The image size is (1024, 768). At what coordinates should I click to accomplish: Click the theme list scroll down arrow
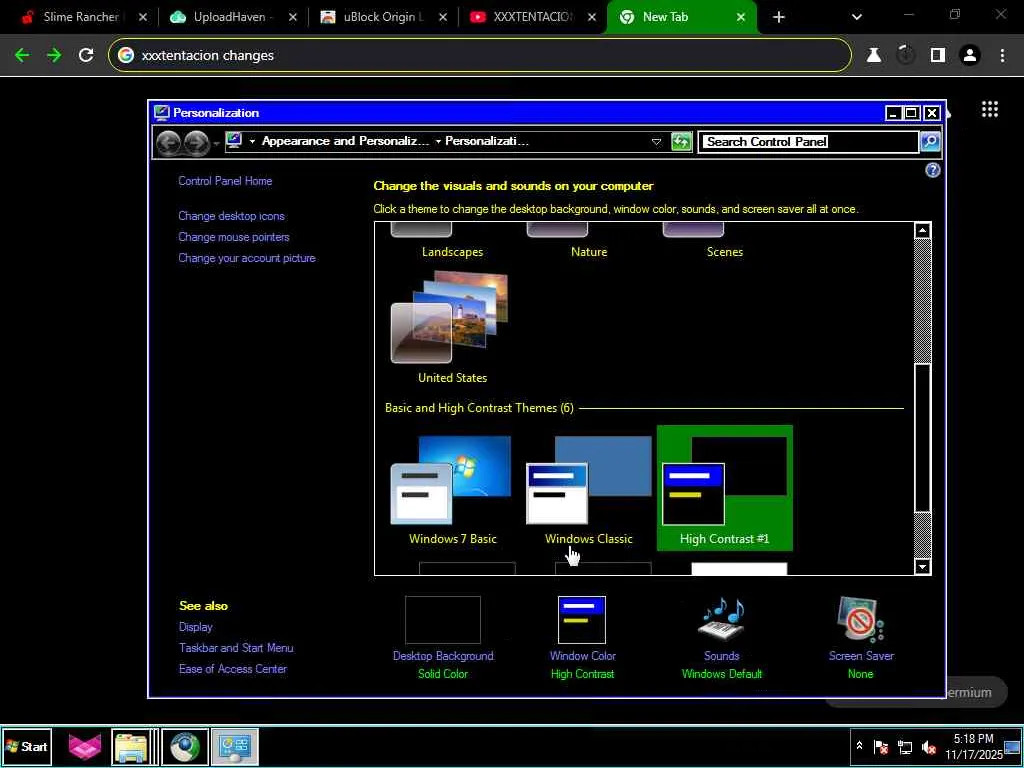click(922, 567)
